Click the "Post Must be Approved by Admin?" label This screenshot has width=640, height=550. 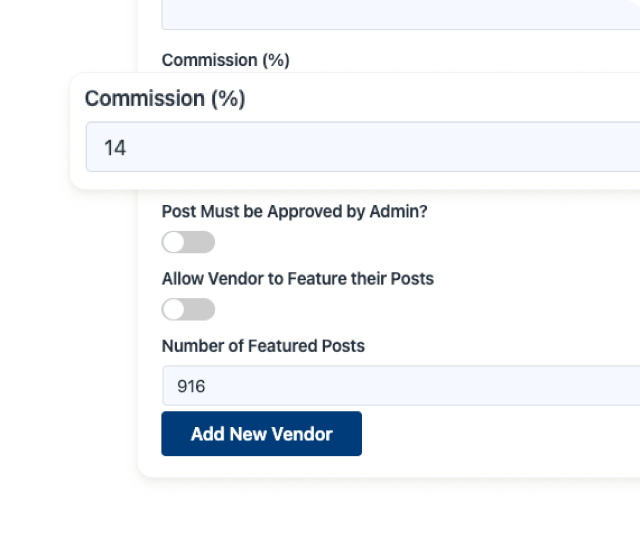point(301,212)
